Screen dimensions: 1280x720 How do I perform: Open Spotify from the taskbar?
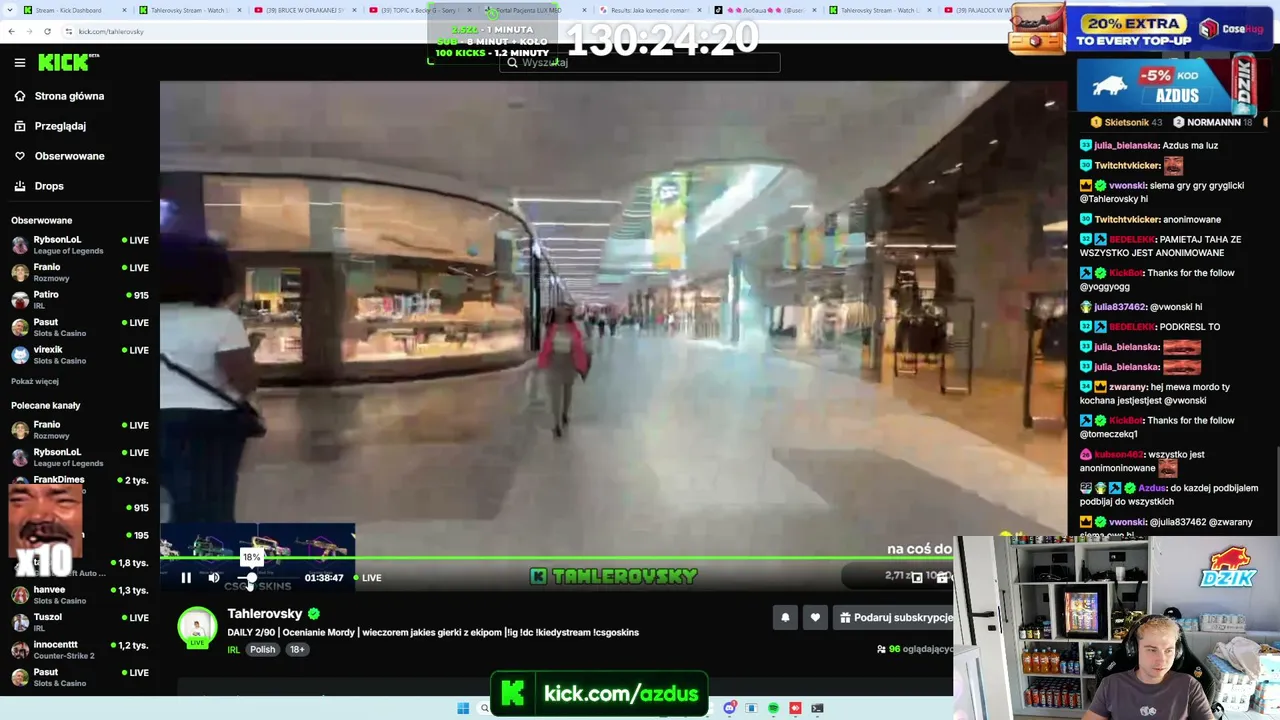[x=774, y=708]
